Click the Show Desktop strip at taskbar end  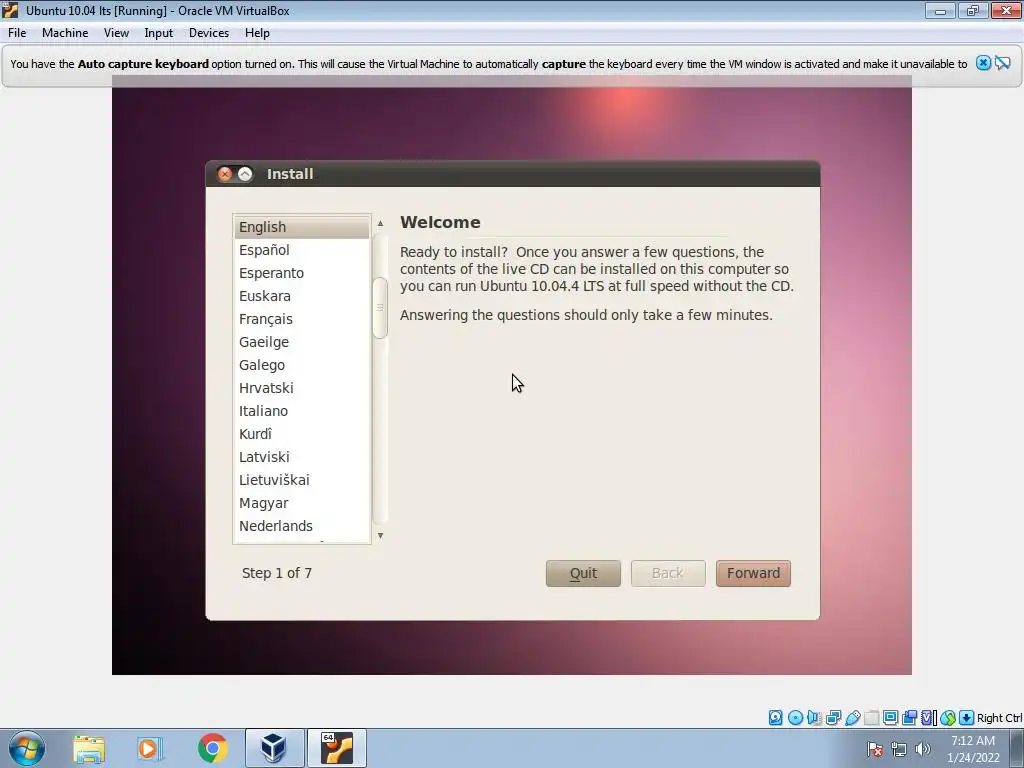coord(1017,748)
